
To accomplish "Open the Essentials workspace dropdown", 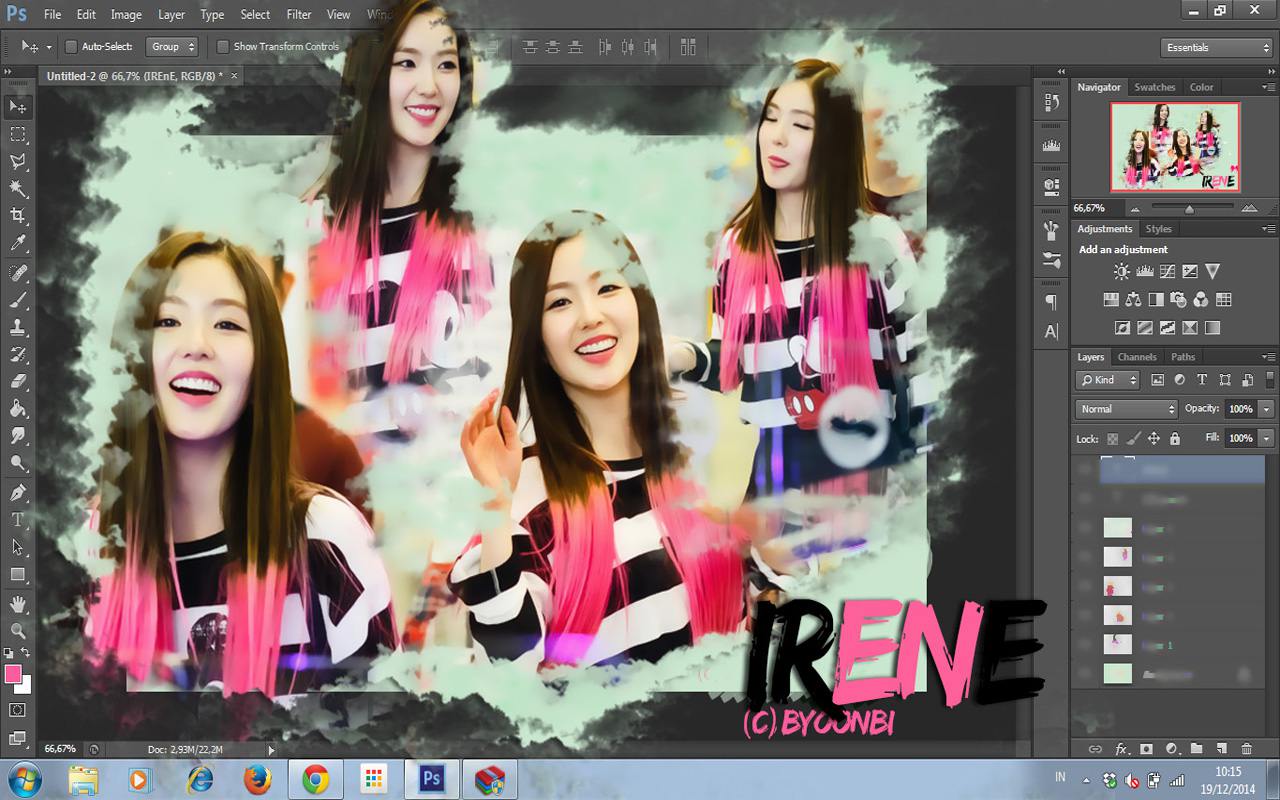I will click(1216, 47).
